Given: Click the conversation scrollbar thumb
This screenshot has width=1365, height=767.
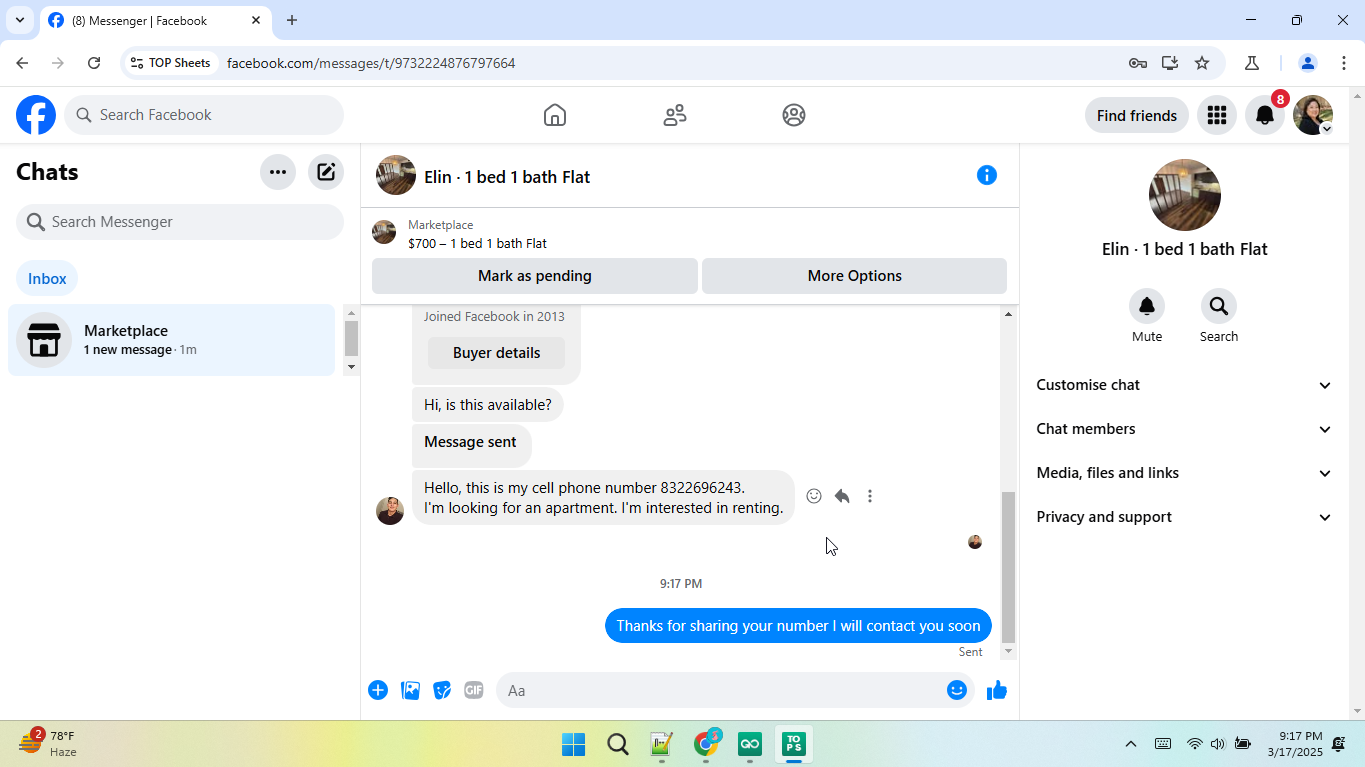Looking at the screenshot, I should click(1008, 567).
